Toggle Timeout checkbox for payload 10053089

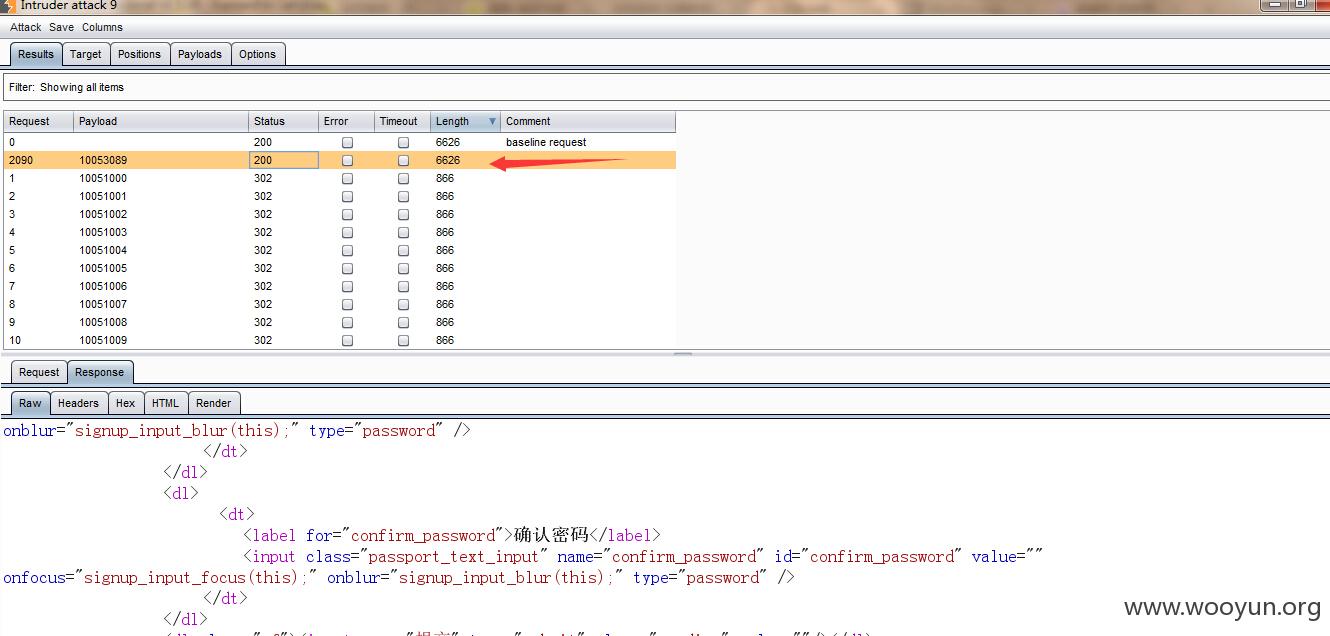(403, 160)
